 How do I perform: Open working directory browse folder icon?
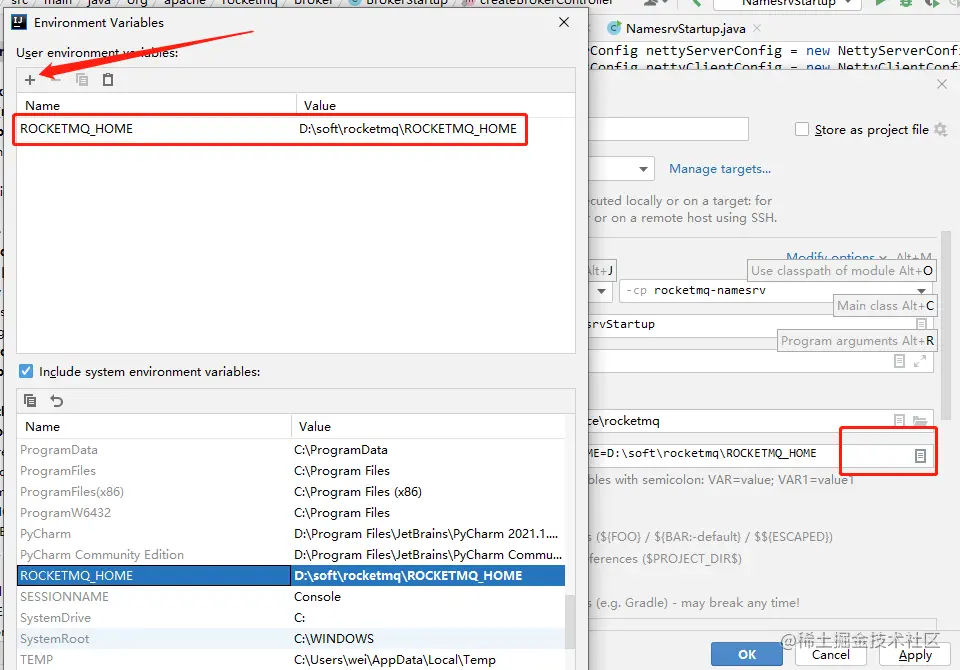click(920, 421)
